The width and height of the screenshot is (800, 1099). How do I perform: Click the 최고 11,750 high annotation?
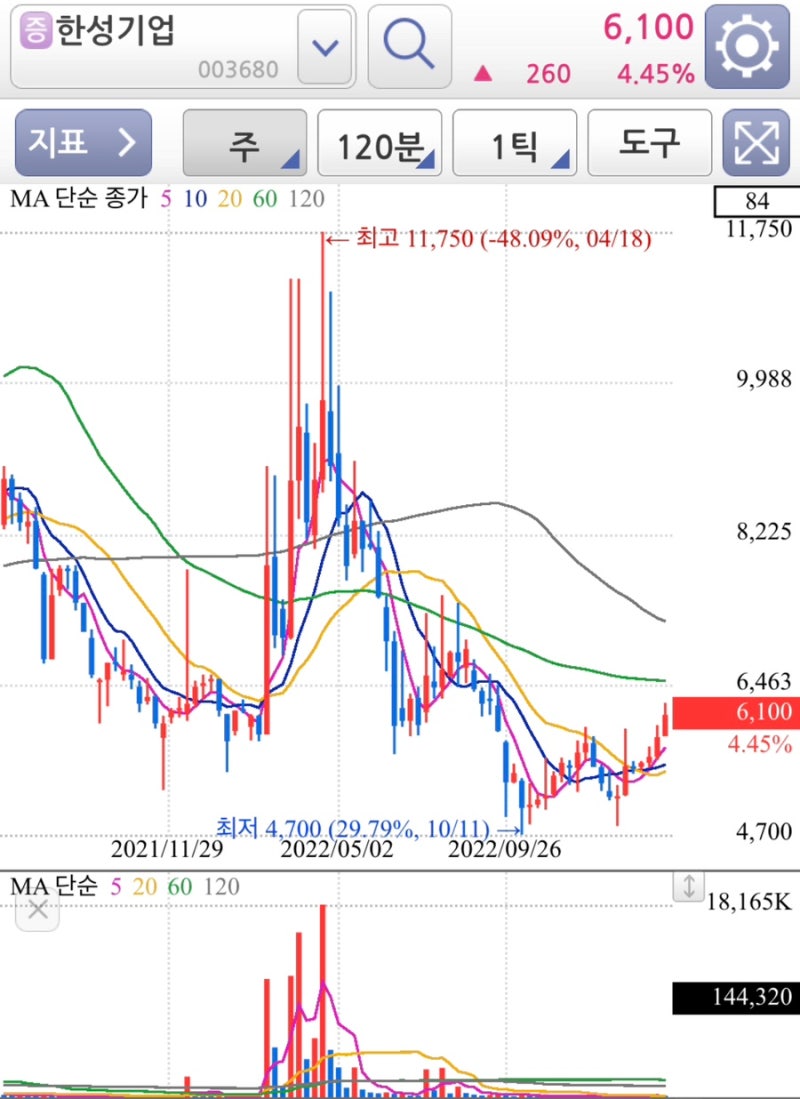click(x=489, y=239)
